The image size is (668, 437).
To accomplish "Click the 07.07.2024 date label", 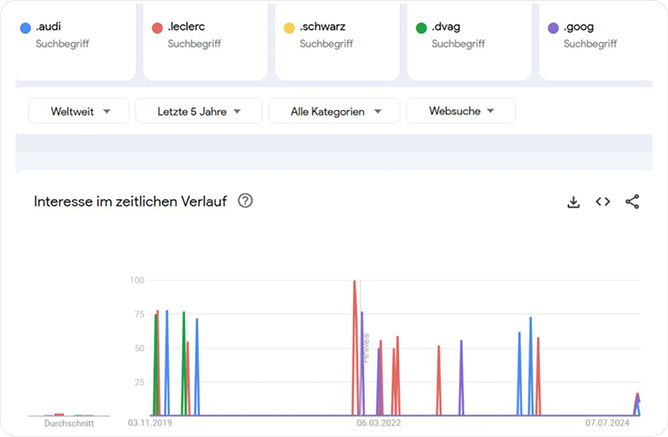I will 607,423.
